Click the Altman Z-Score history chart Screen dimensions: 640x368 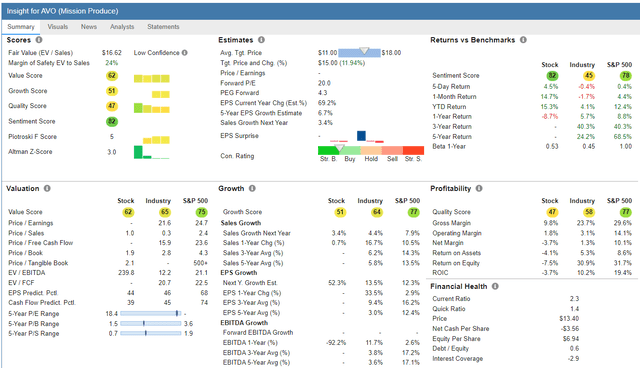click(x=151, y=152)
